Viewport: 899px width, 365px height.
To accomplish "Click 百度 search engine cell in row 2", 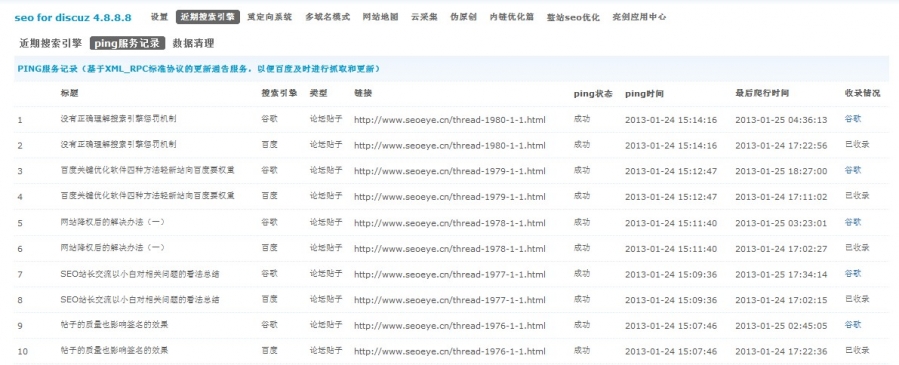I will tap(269, 144).
